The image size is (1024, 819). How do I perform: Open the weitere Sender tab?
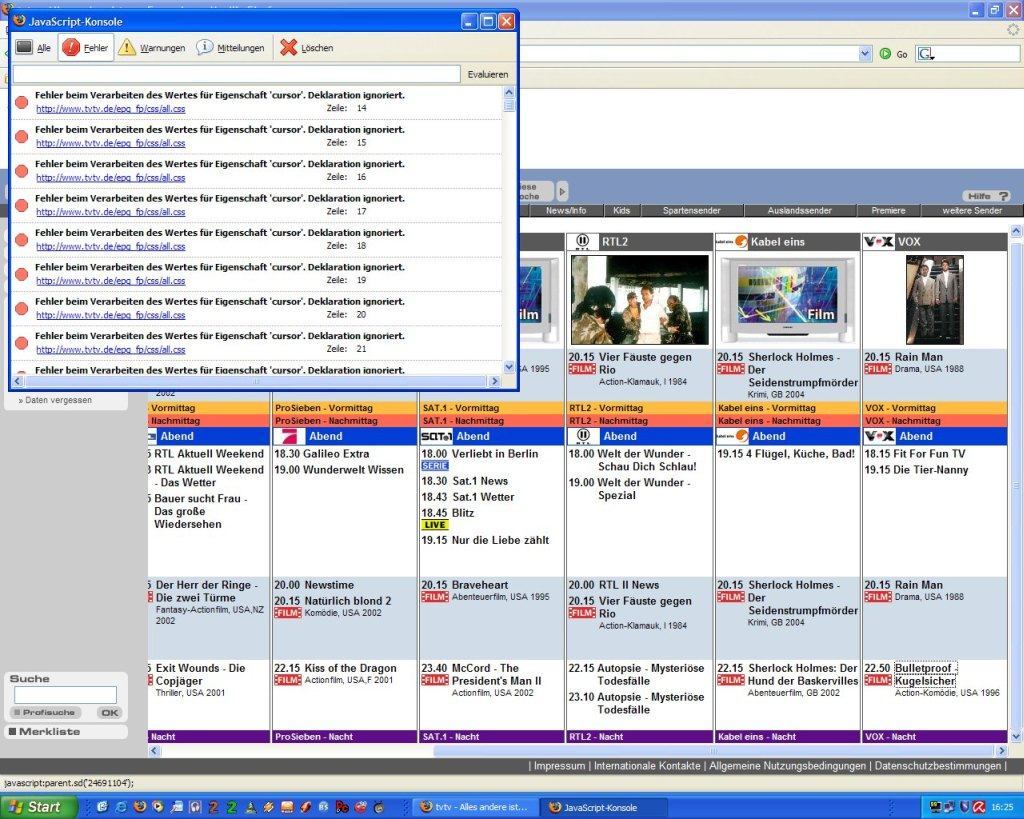point(972,210)
